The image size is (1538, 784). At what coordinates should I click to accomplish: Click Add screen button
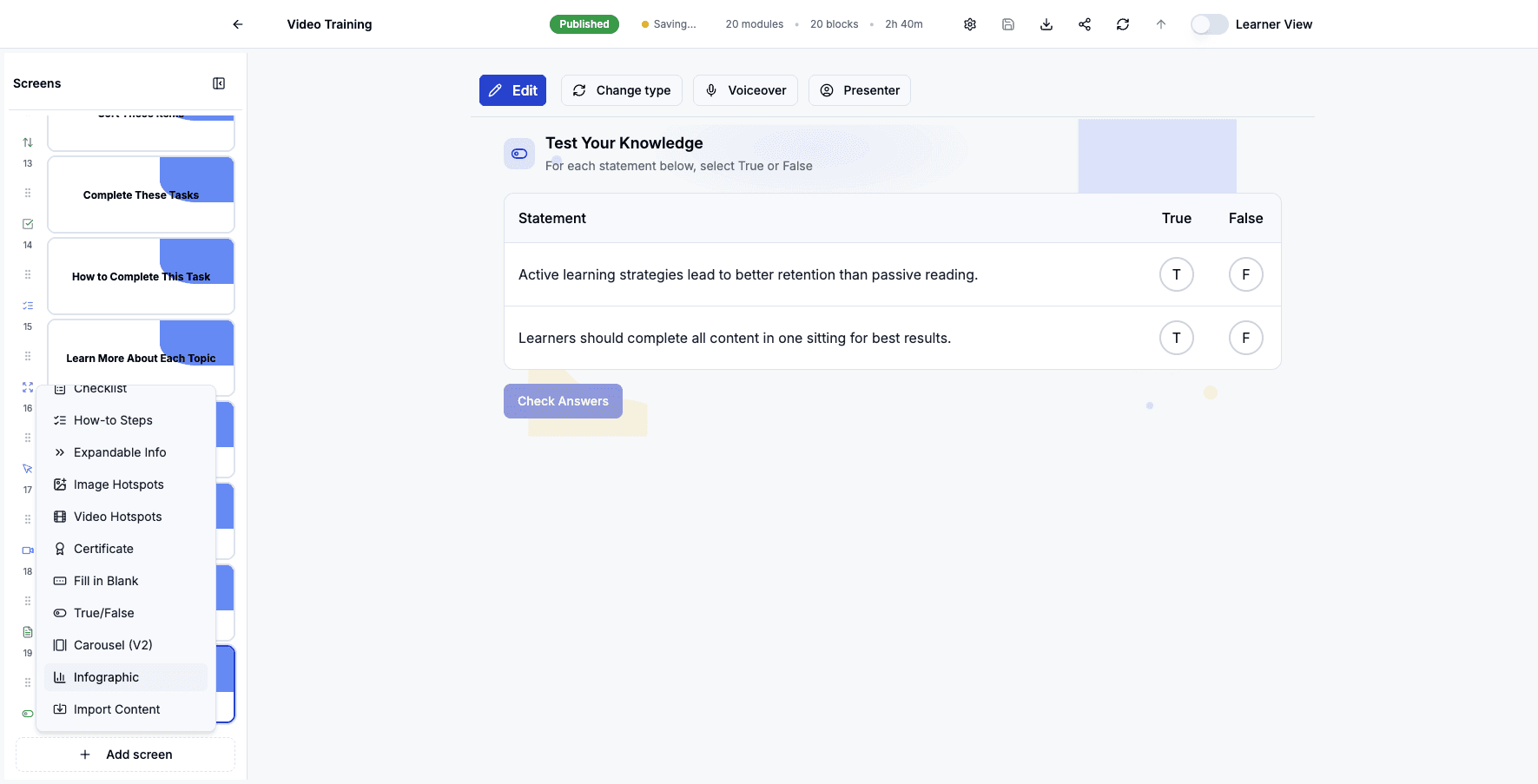[x=126, y=754]
